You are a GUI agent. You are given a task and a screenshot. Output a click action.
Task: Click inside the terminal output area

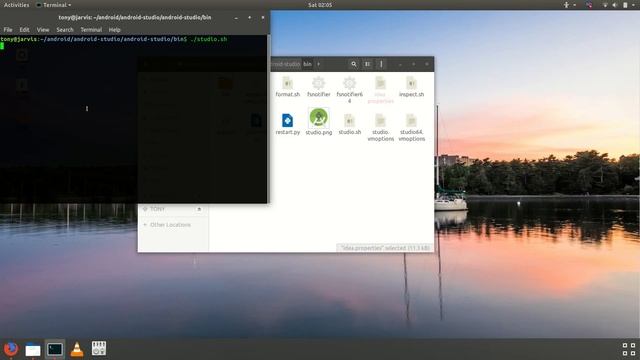click(x=133, y=119)
